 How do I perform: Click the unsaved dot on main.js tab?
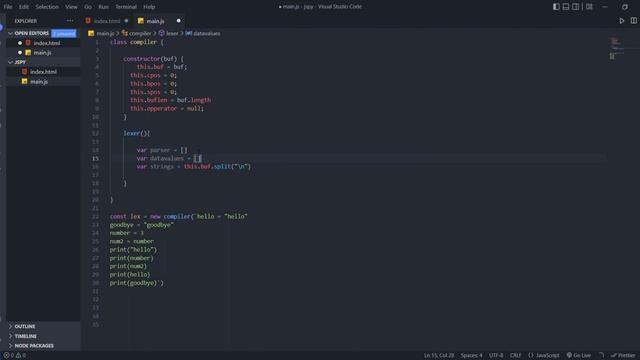click(178, 21)
